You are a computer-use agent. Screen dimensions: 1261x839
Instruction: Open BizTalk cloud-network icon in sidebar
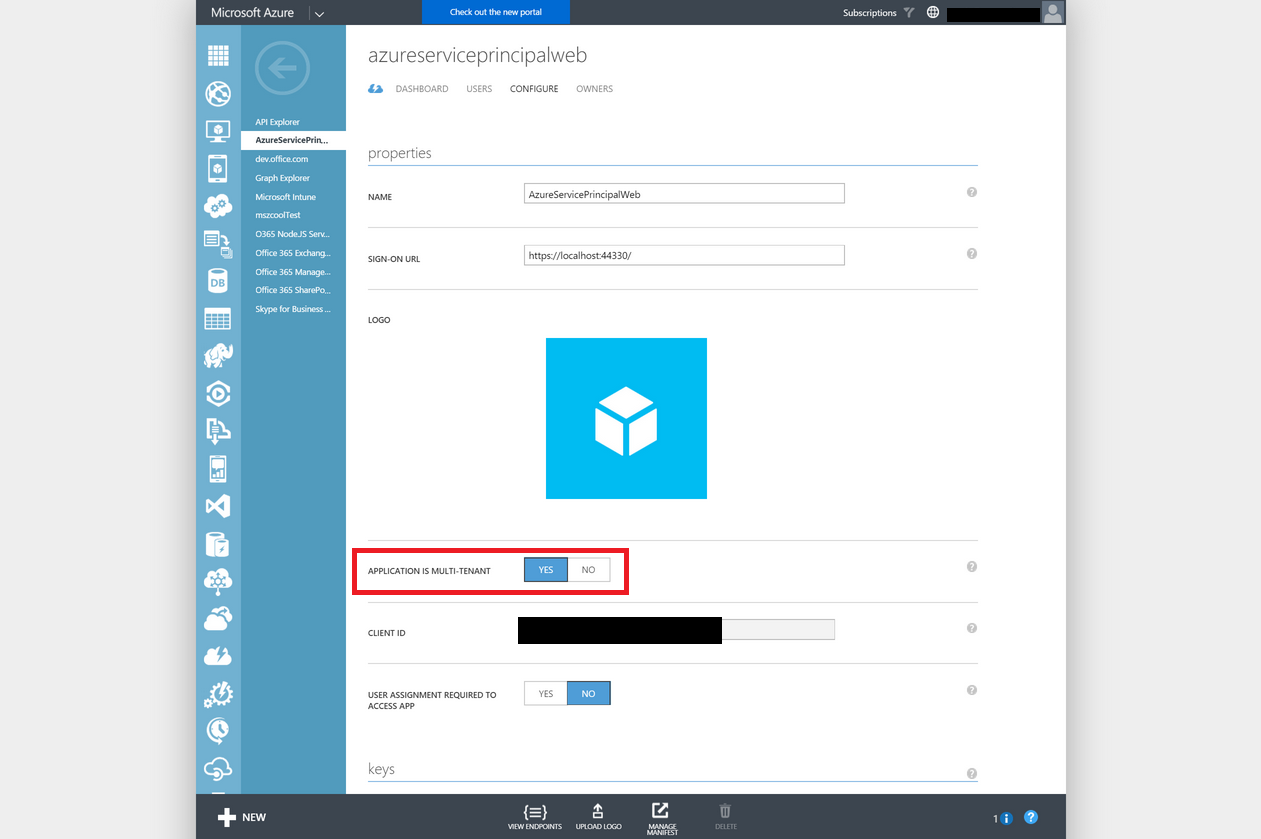(x=218, y=581)
